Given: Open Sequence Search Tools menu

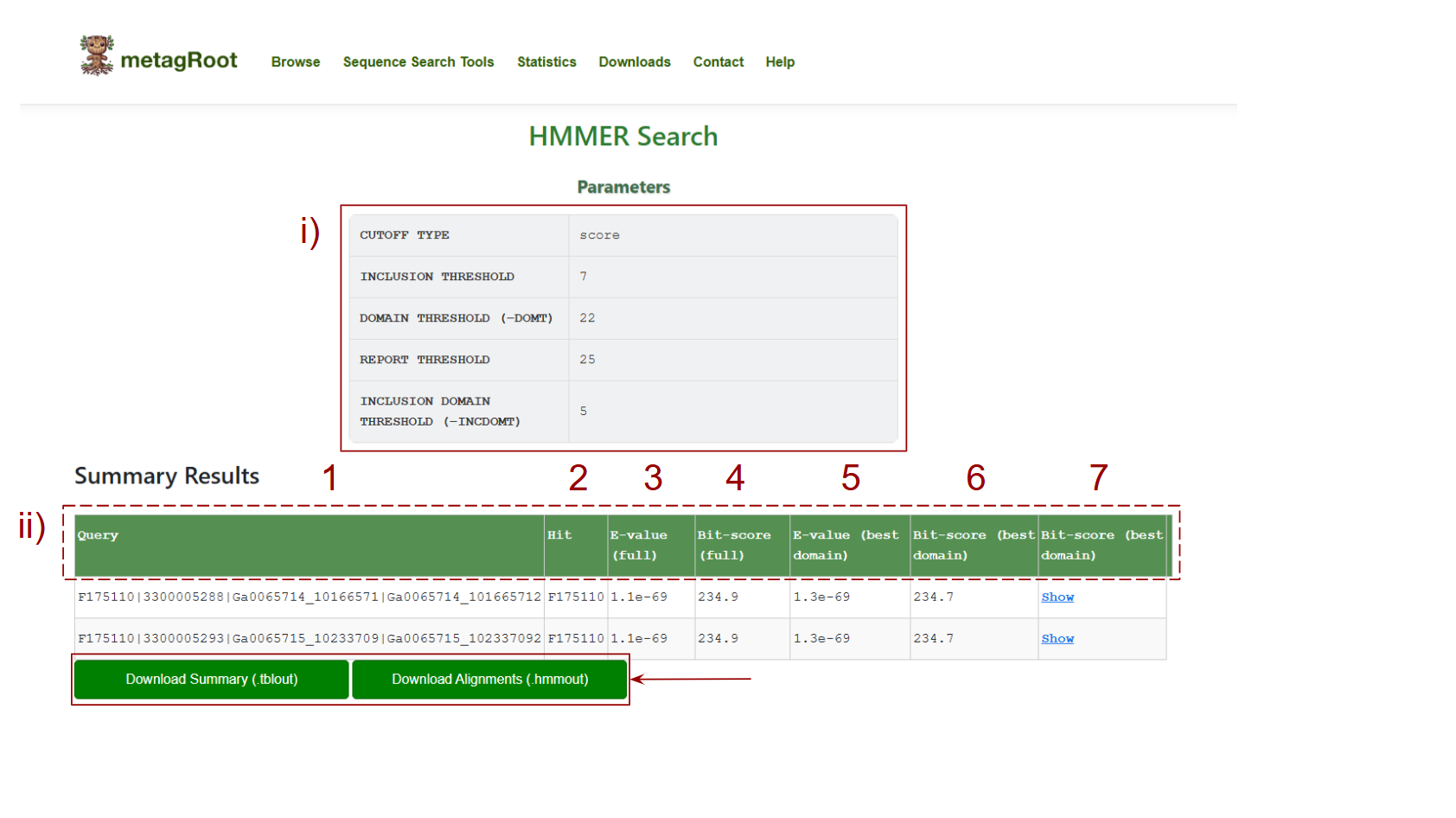Looking at the screenshot, I should tap(418, 62).
